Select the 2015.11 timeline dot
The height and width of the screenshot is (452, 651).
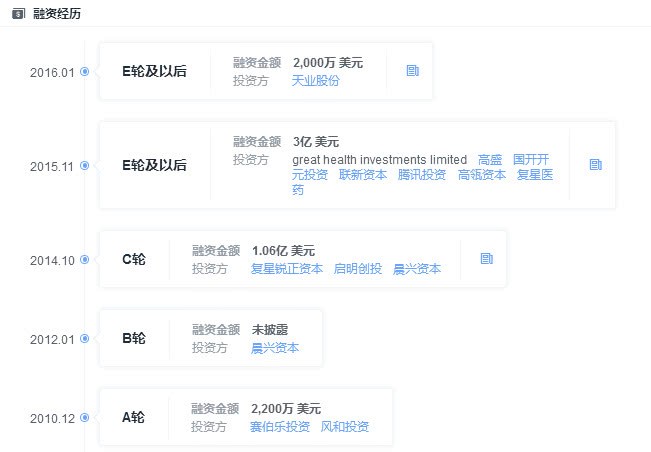pos(85,165)
